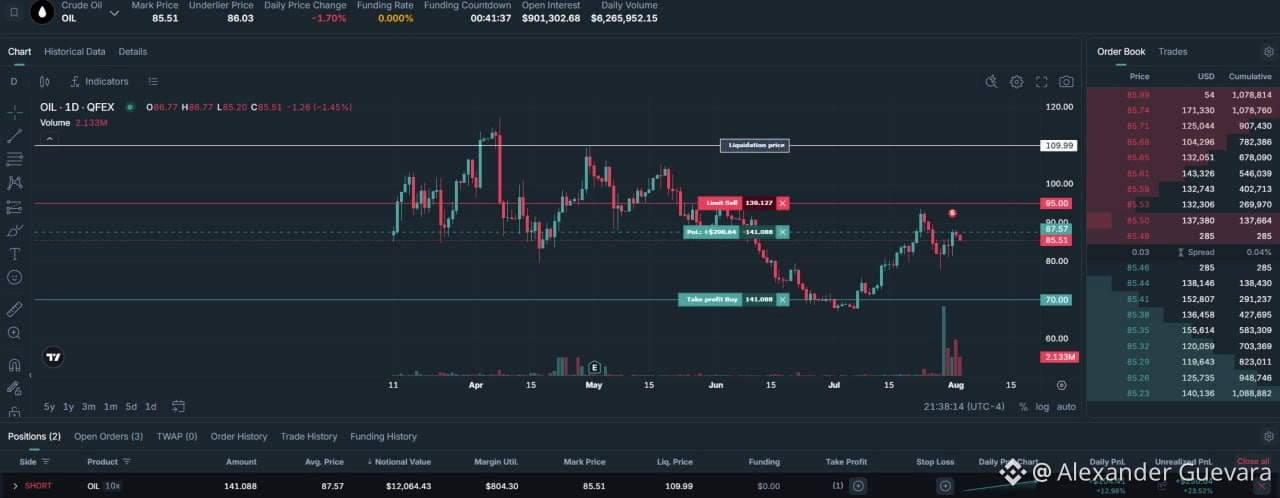Open the D interval dropdown

14,81
